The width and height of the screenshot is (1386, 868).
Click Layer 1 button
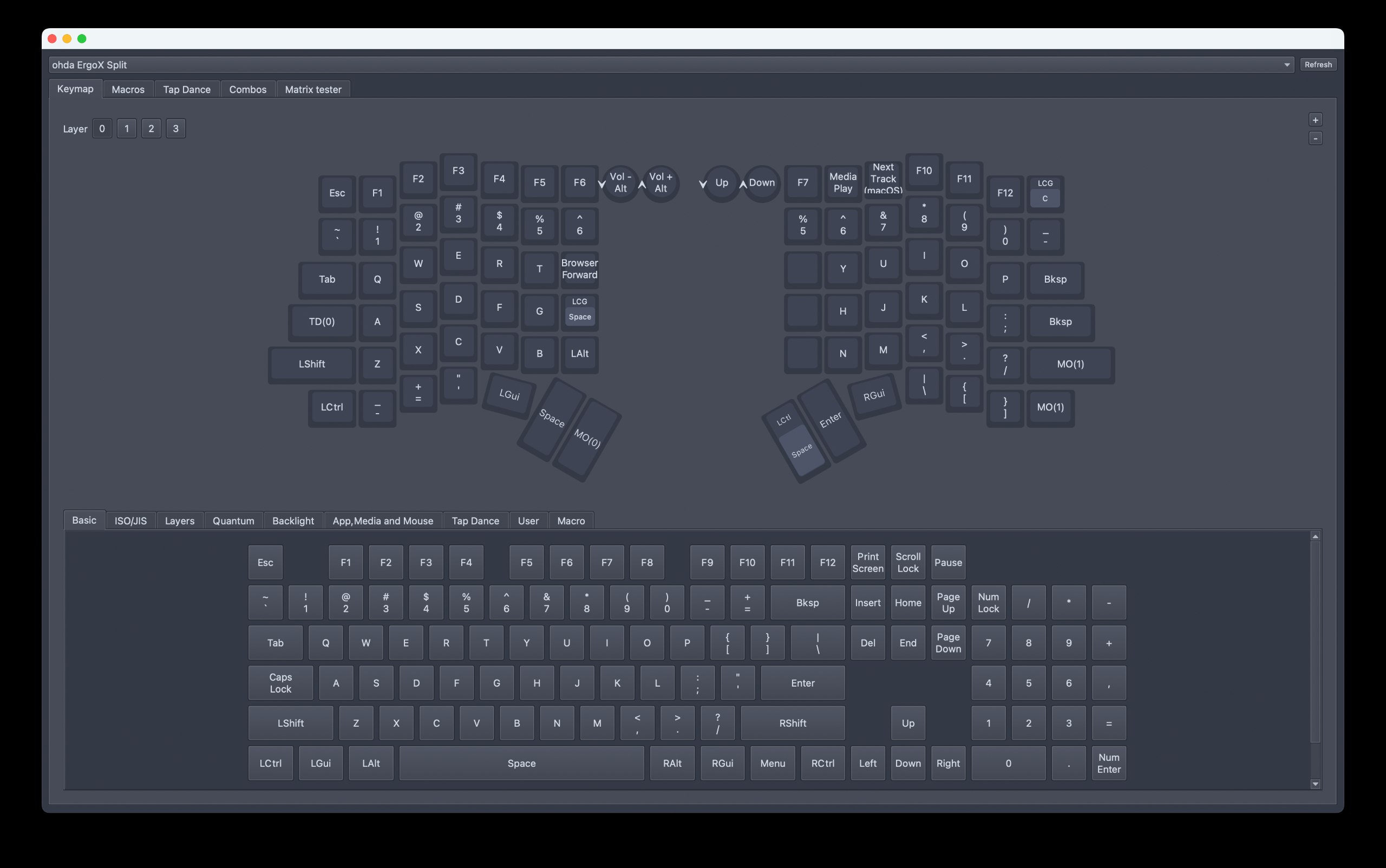(x=126, y=128)
